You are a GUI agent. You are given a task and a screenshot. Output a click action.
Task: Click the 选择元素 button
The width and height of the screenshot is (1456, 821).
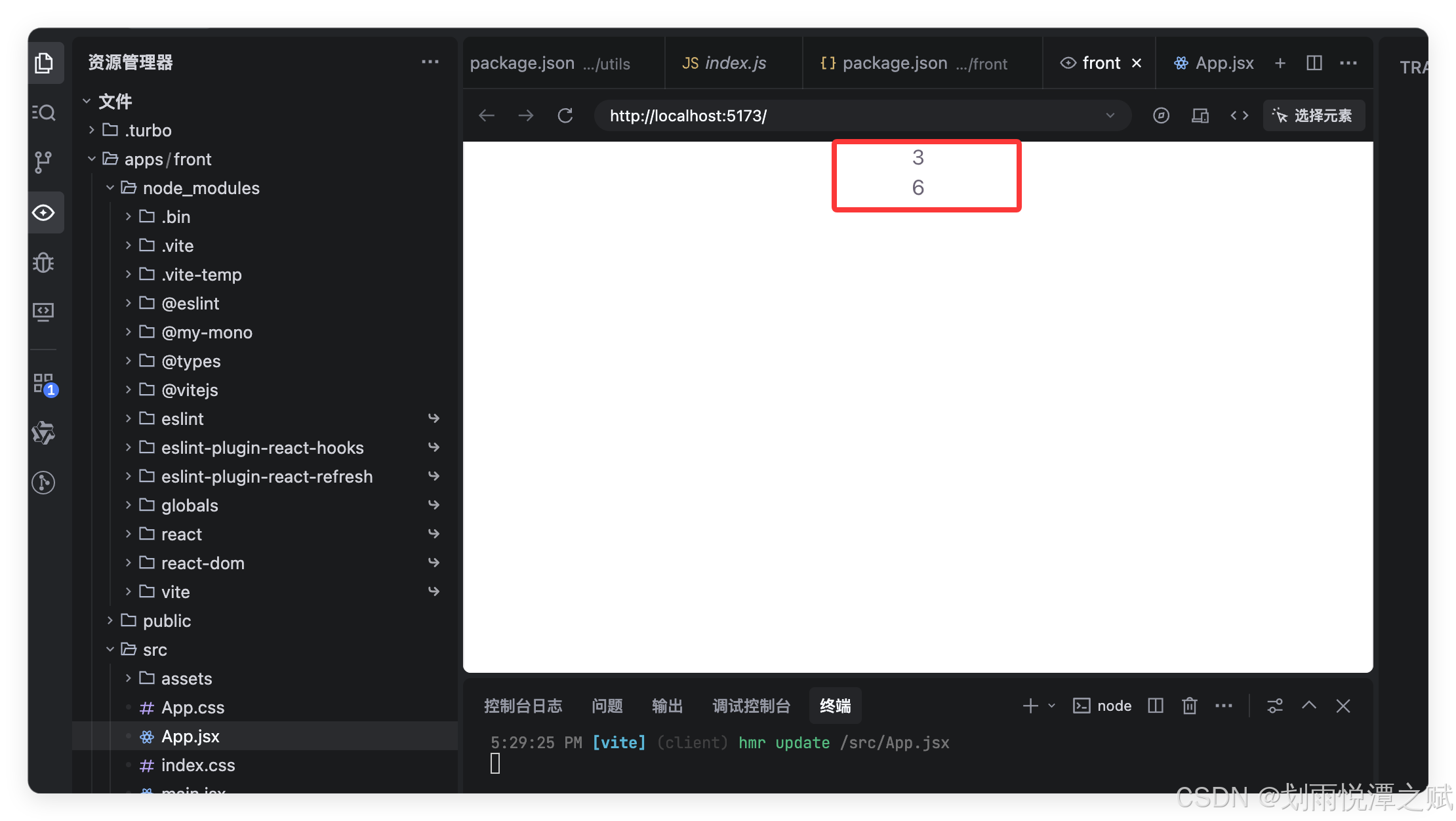1314,116
